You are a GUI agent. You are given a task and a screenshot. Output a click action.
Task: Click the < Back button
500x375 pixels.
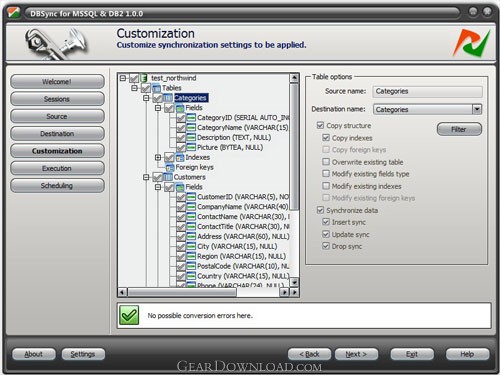[309, 354]
